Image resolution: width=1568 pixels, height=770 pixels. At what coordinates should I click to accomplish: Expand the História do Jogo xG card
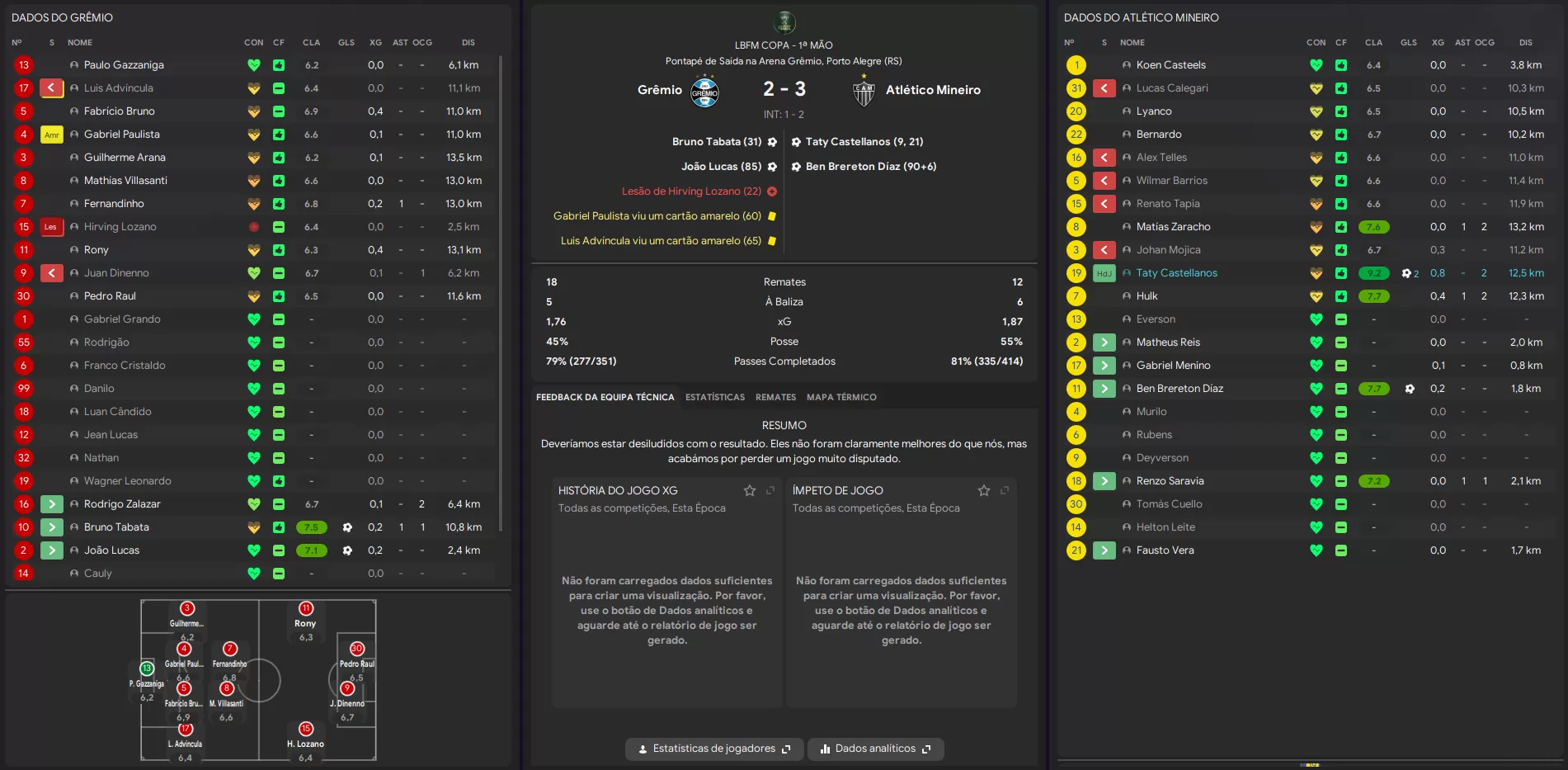770,490
